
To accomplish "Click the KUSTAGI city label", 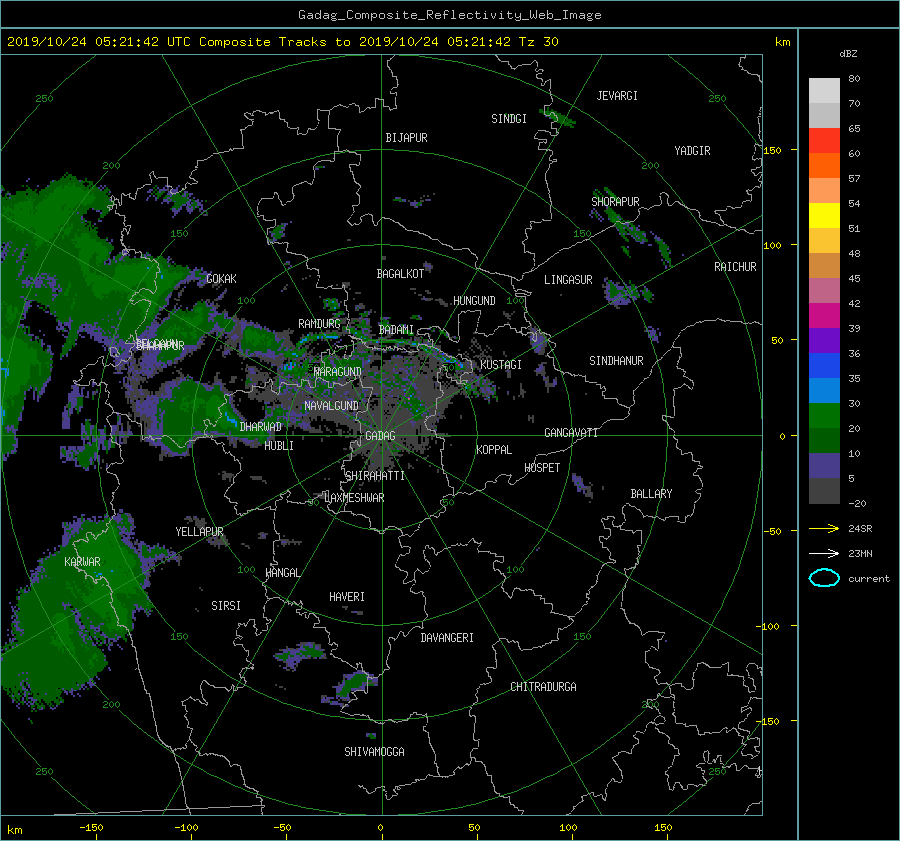I will 501,365.
